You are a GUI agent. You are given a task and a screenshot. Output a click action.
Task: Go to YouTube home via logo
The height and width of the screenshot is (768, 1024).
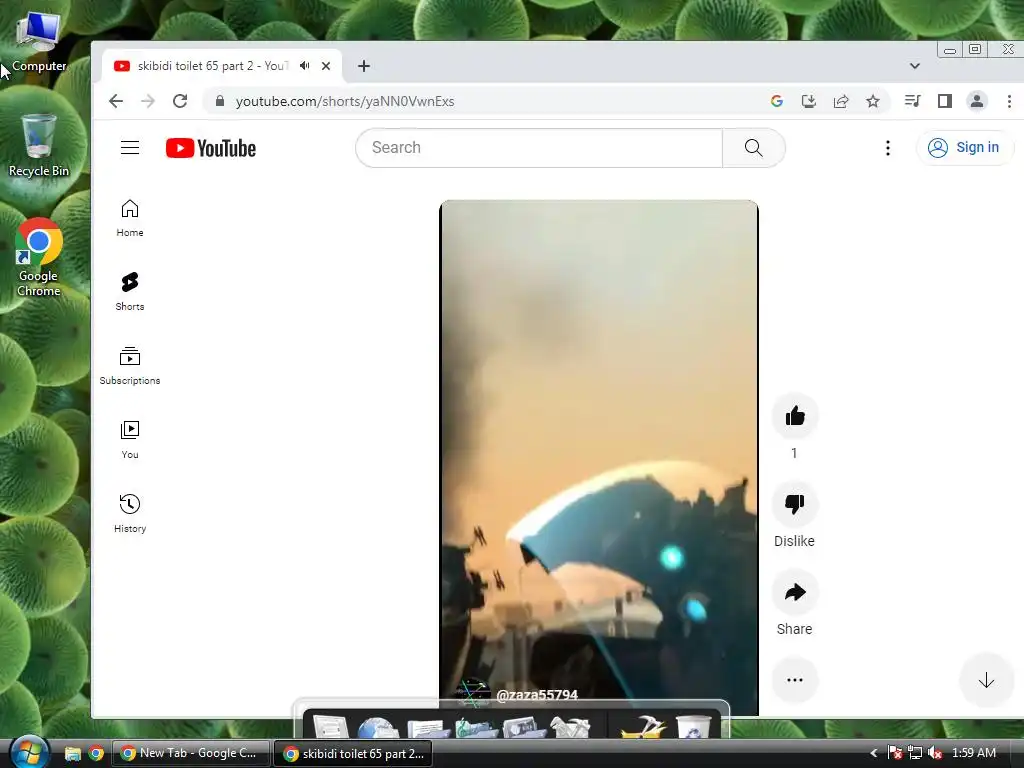[210, 148]
